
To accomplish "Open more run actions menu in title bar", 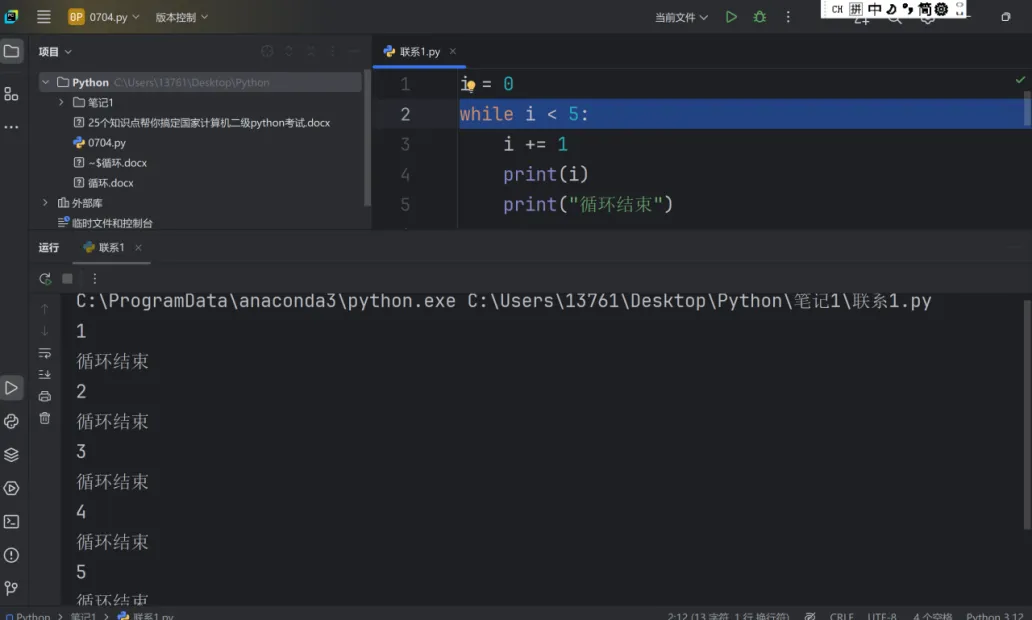I will (x=788, y=17).
